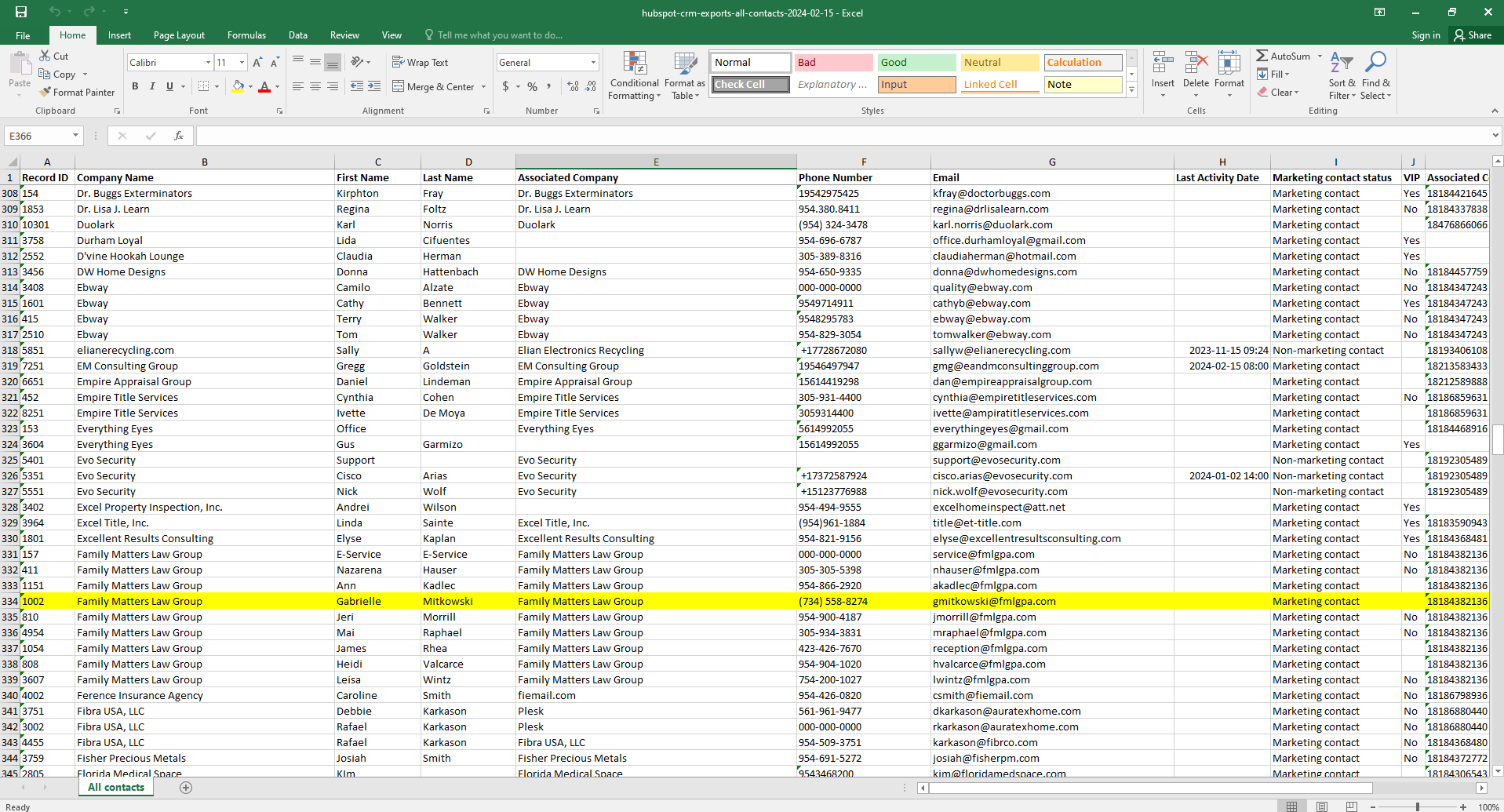Image resolution: width=1504 pixels, height=812 pixels.
Task: Open the font name Calibri dropdown
Action: 208,63
